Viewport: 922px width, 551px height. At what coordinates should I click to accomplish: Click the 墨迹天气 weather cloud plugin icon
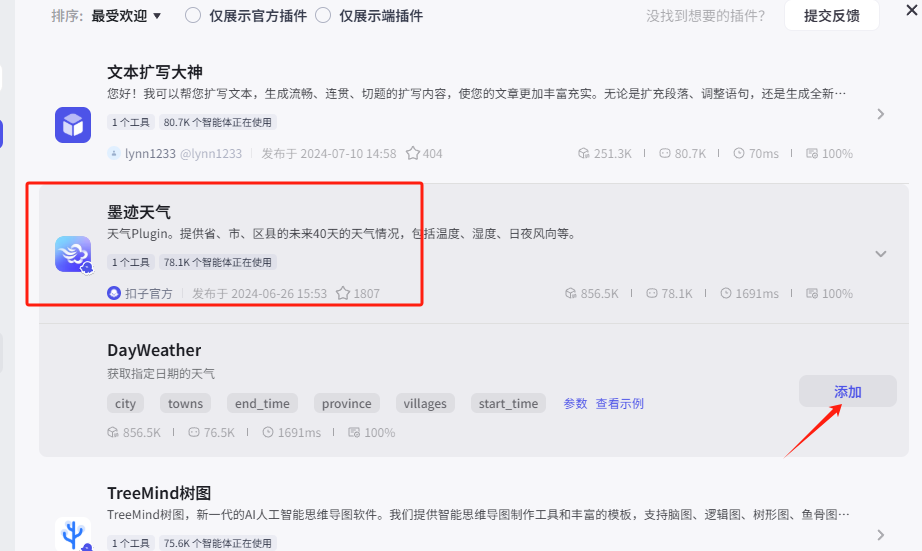point(73,254)
